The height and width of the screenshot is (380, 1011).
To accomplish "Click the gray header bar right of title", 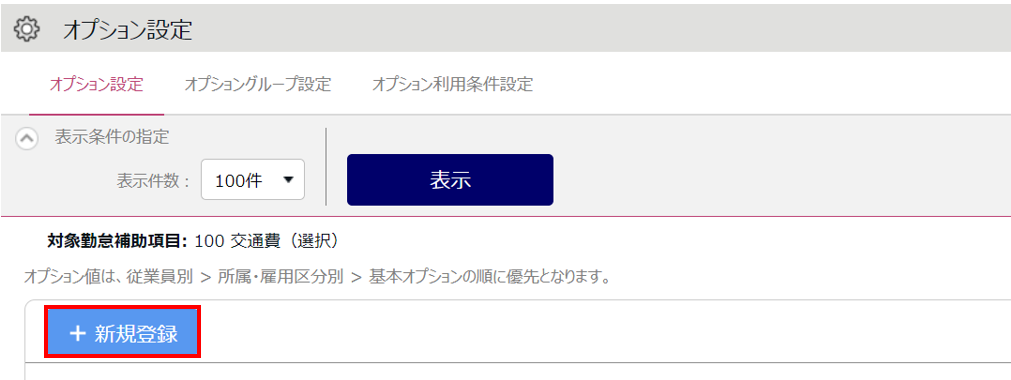I will [x=602, y=28].
